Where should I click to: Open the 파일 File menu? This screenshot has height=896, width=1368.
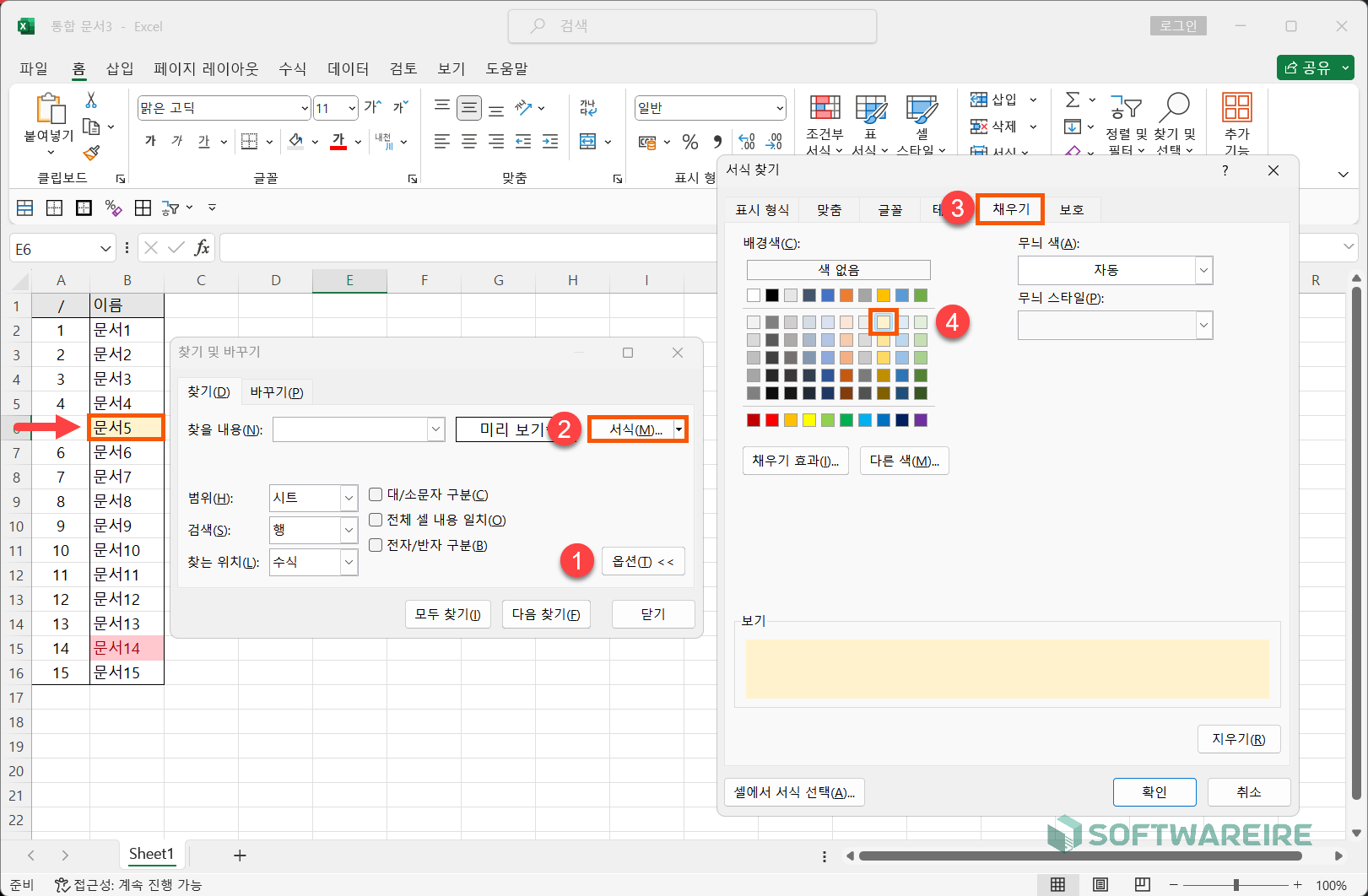(x=34, y=68)
